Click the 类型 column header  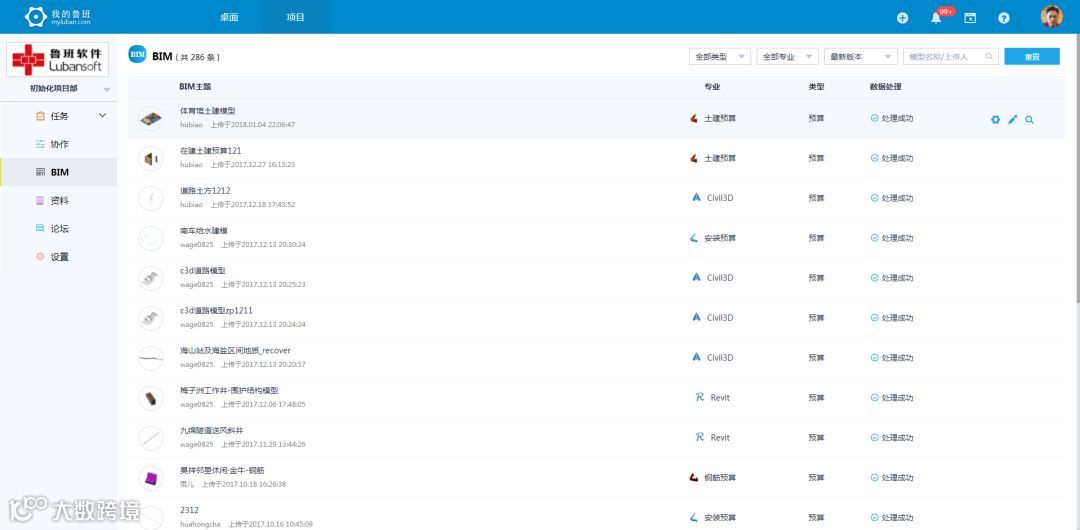[816, 87]
